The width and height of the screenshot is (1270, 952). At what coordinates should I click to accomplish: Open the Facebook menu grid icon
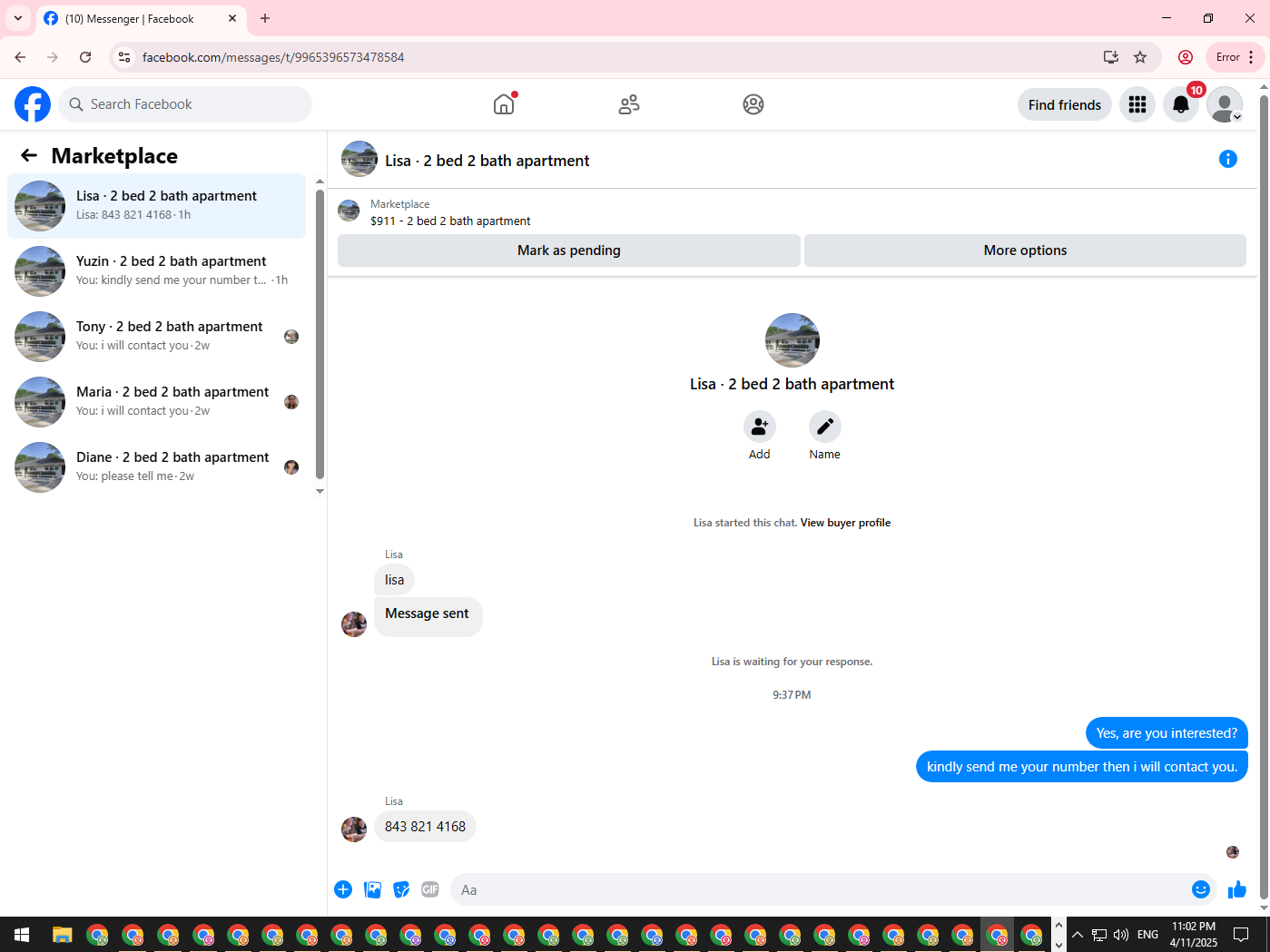pos(1137,104)
